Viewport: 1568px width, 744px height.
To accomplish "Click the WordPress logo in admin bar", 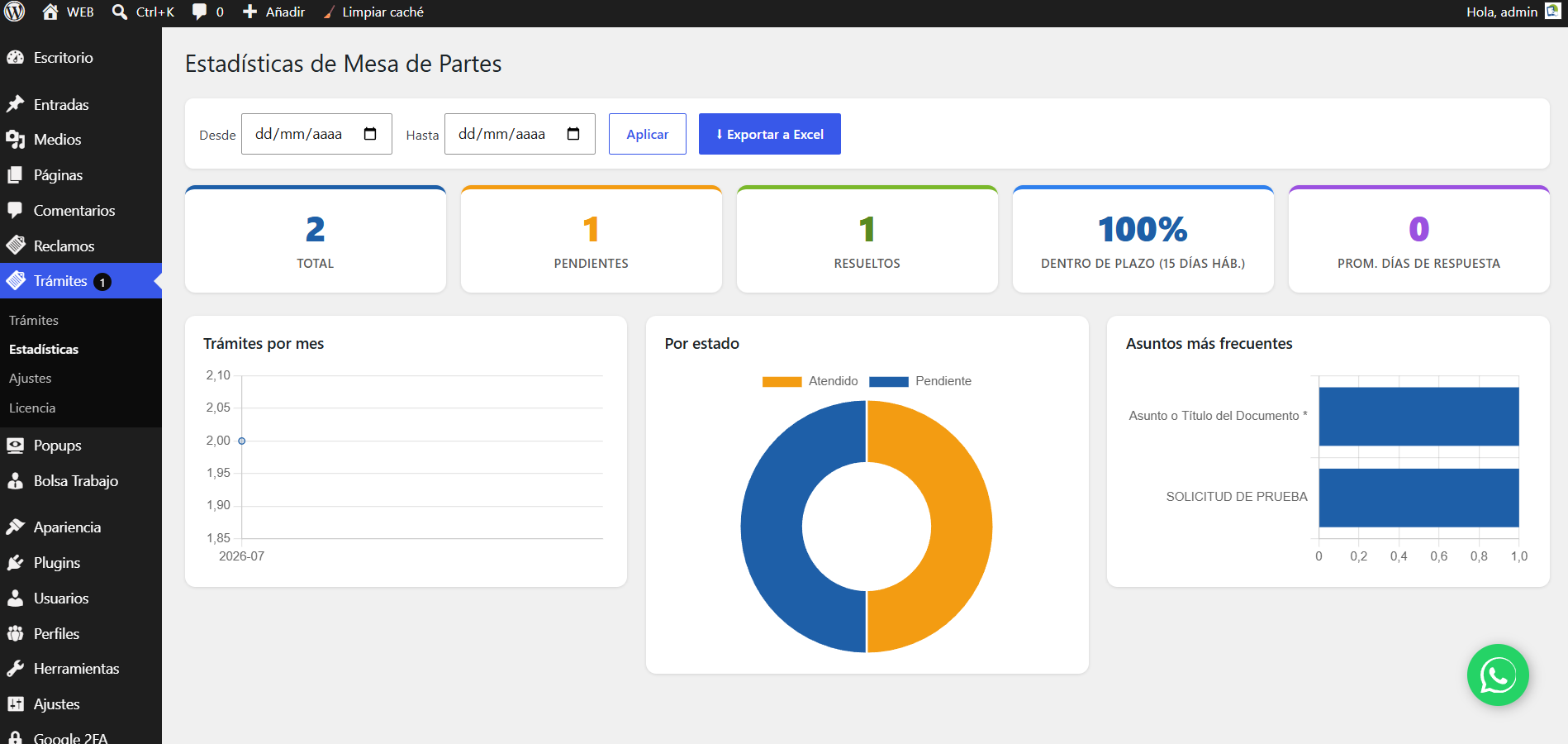I will 15,12.
